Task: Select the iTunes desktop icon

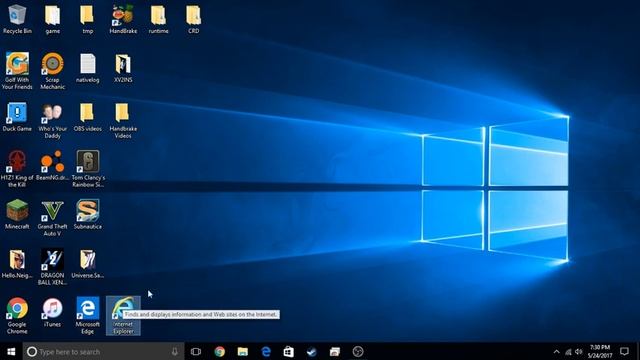Action: point(52,313)
